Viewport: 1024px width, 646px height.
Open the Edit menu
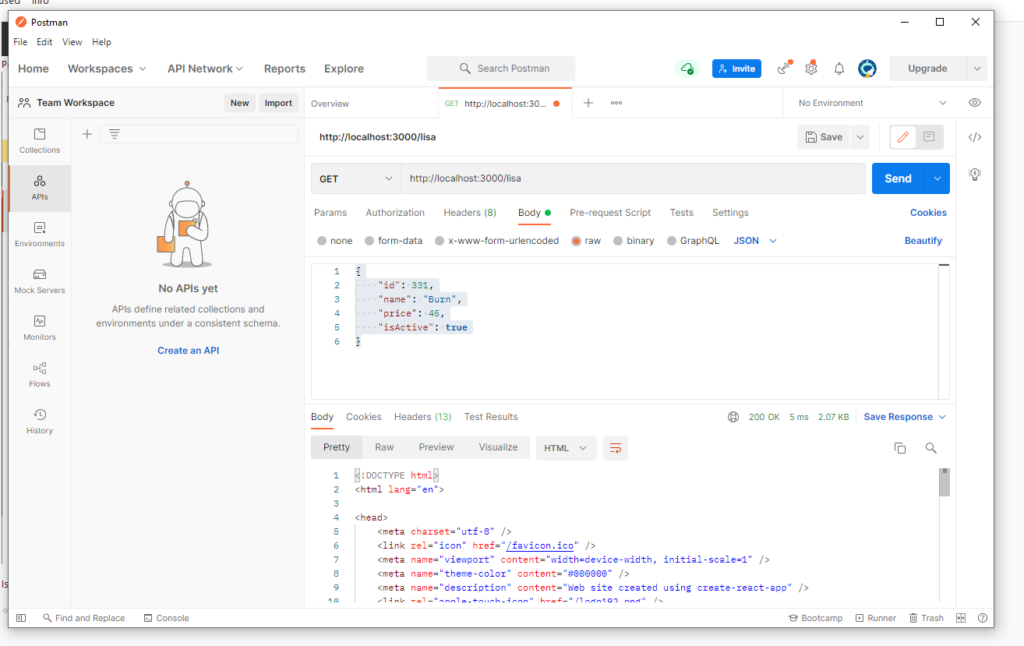coord(44,42)
